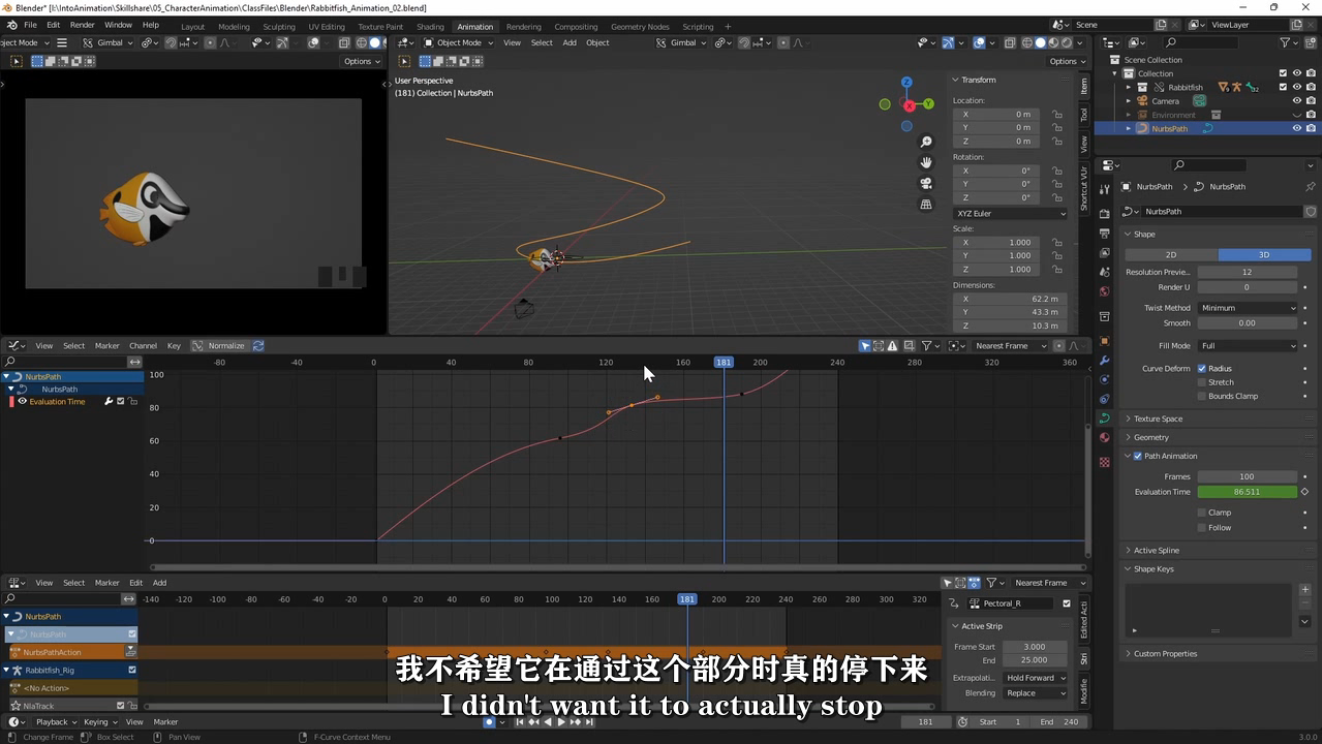Image resolution: width=1322 pixels, height=744 pixels.
Task: Expand the Texture Space panel
Action: [1158, 419]
